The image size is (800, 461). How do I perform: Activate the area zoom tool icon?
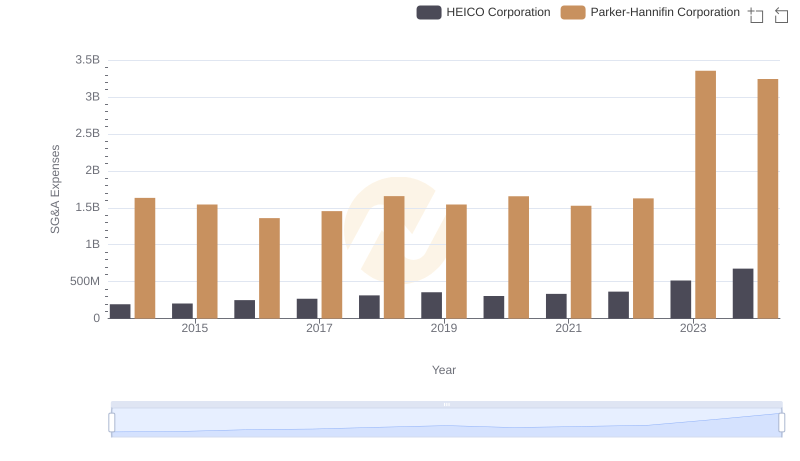coord(756,15)
